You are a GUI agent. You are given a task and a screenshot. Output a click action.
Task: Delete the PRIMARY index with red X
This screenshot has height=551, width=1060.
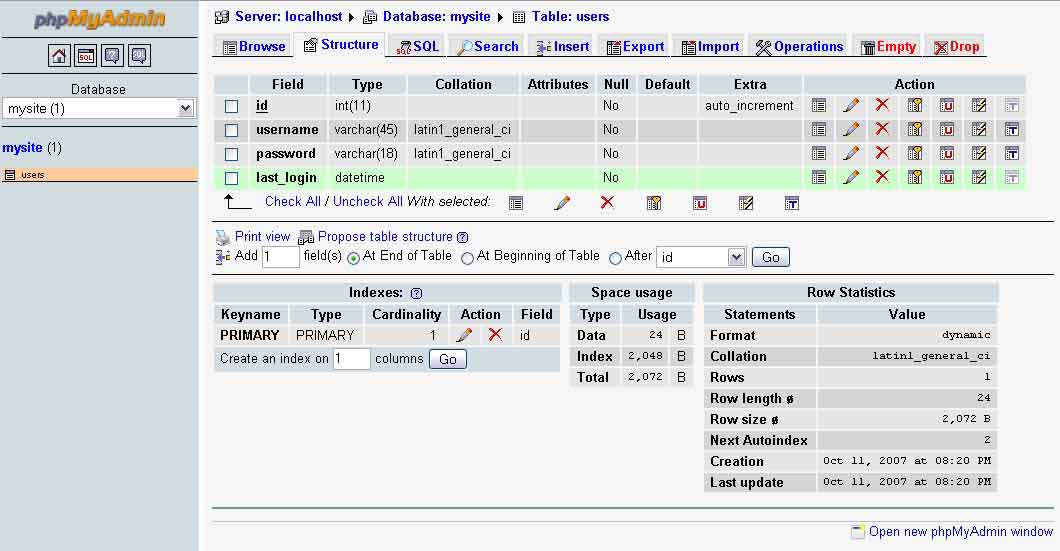495,335
